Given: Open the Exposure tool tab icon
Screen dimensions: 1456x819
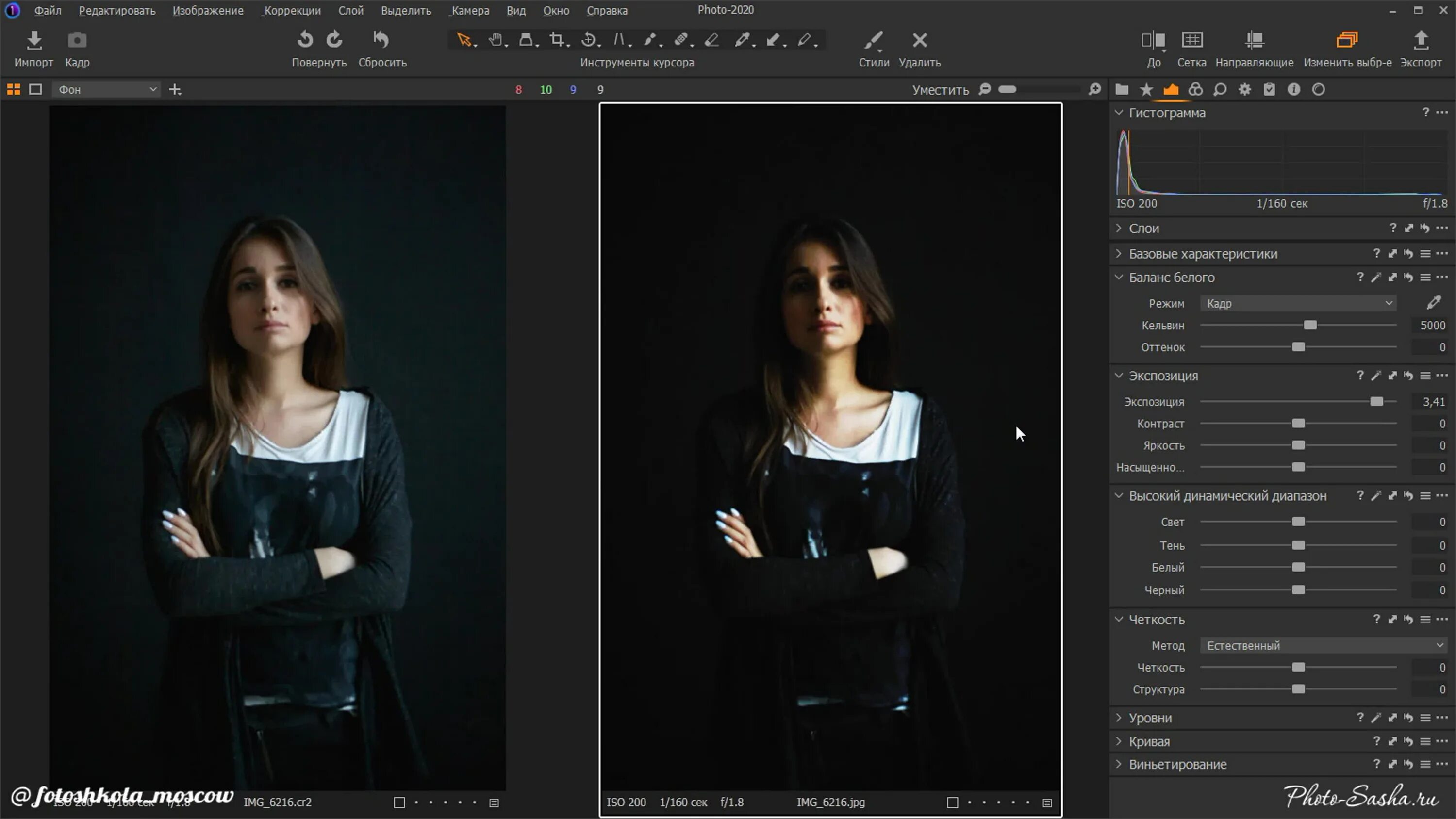Looking at the screenshot, I should pos(1171,89).
